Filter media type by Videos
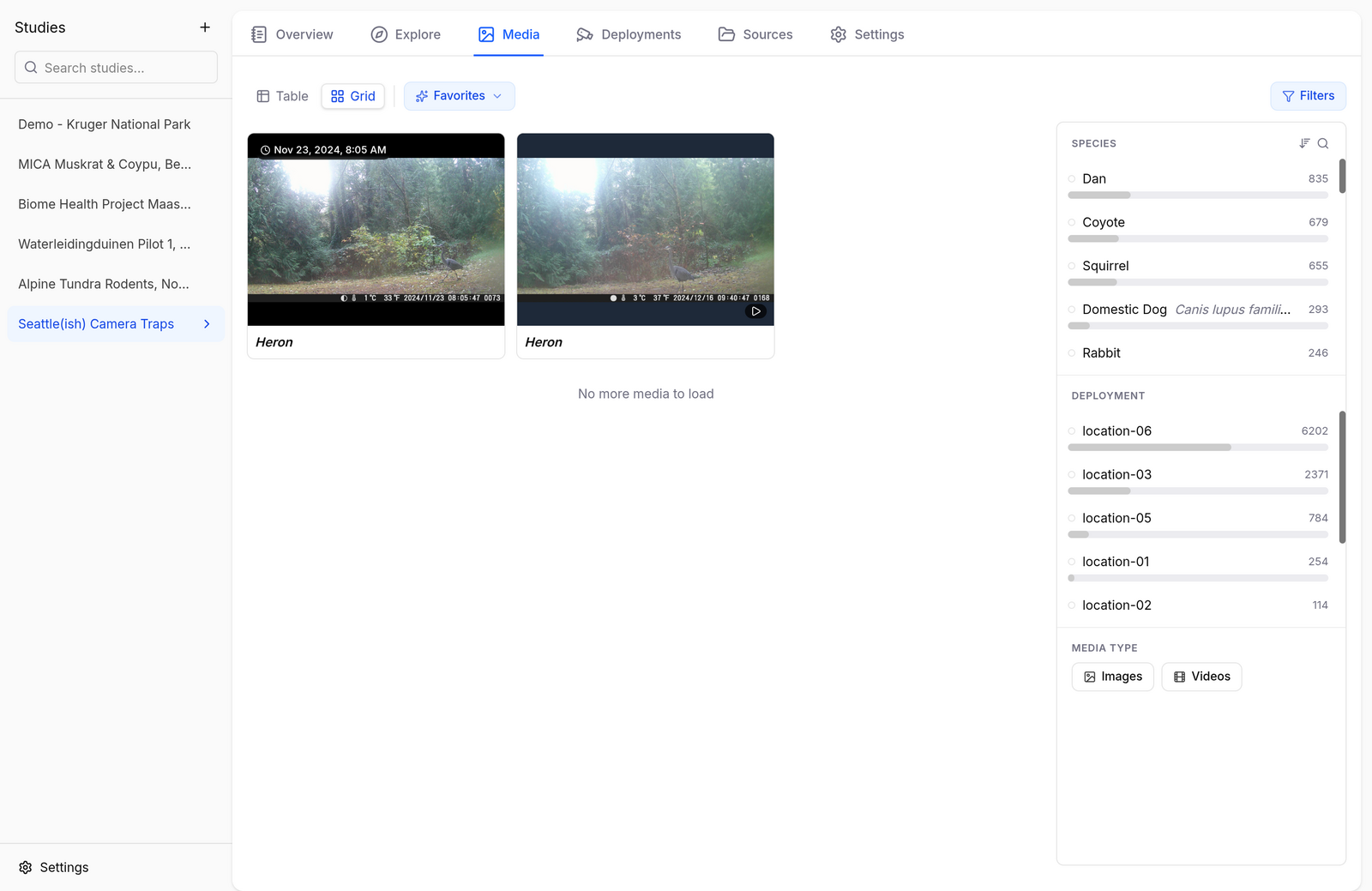The width and height of the screenshot is (1372, 891). click(x=1201, y=677)
